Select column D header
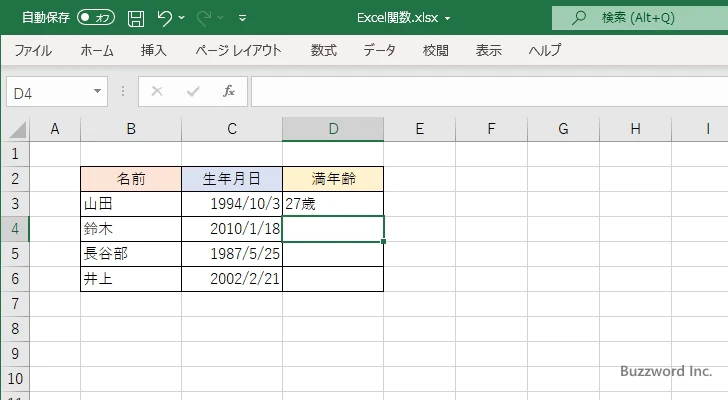 pos(333,129)
